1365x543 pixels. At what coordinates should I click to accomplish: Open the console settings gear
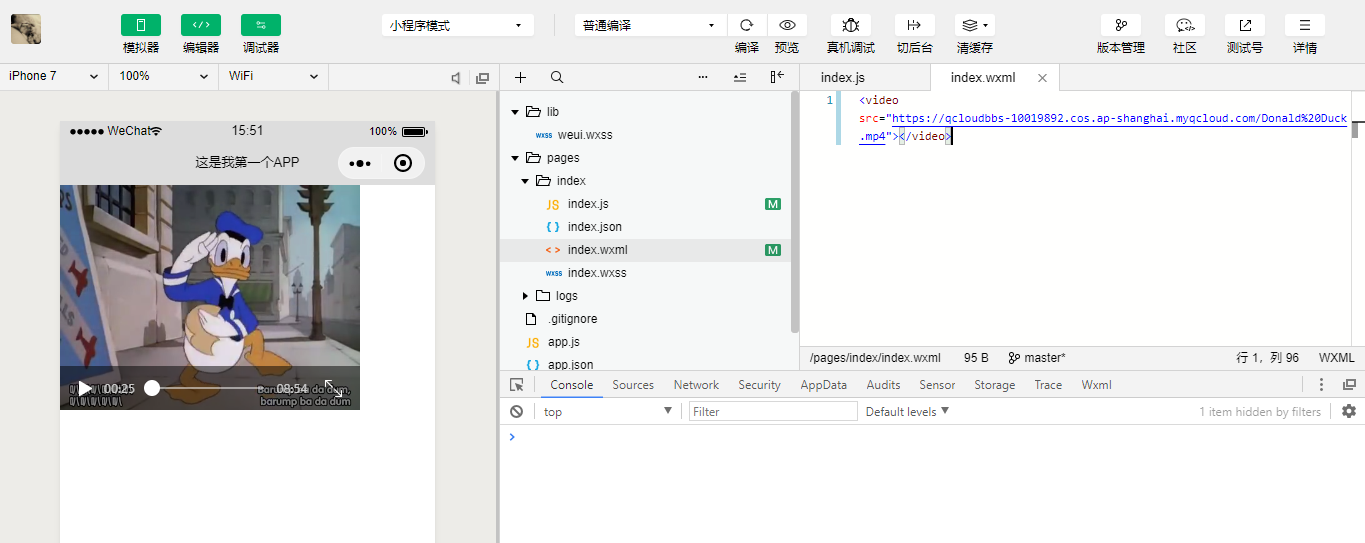coord(1348,411)
